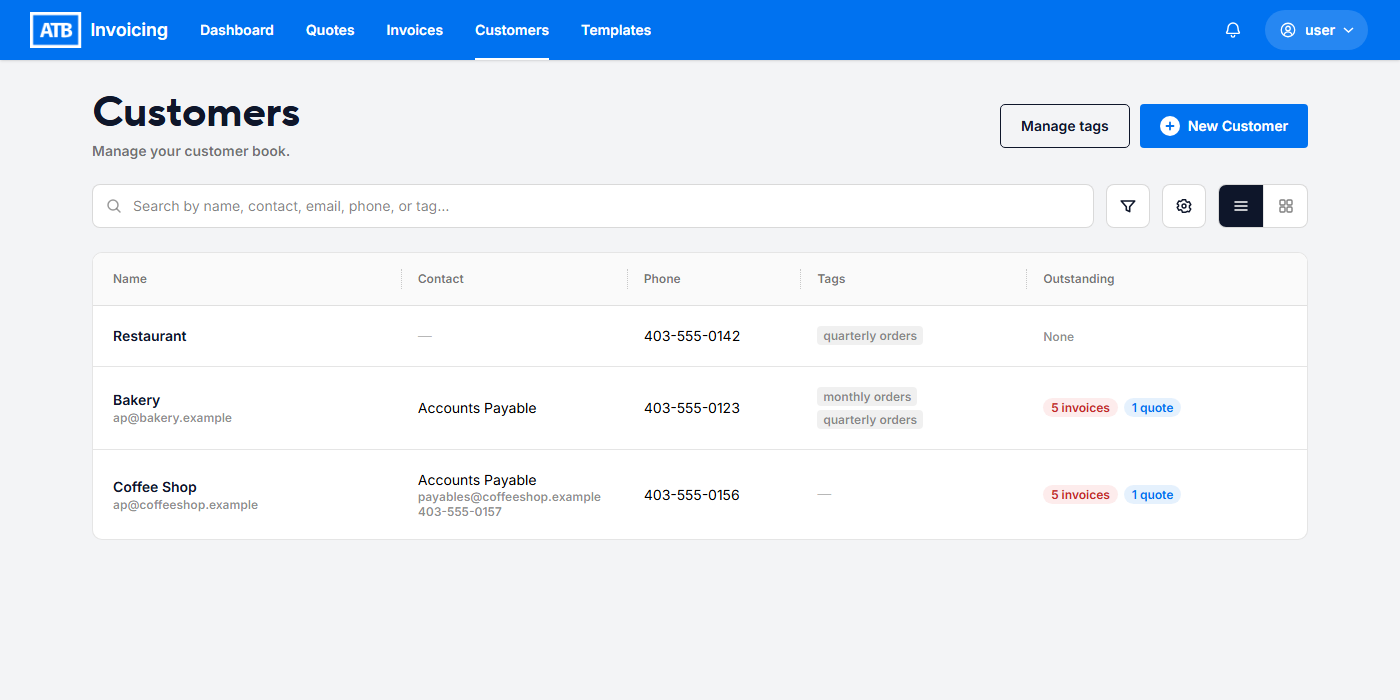This screenshot has width=1400, height=700.
Task: Click ap@coffeeshop.example email
Action: (x=185, y=505)
